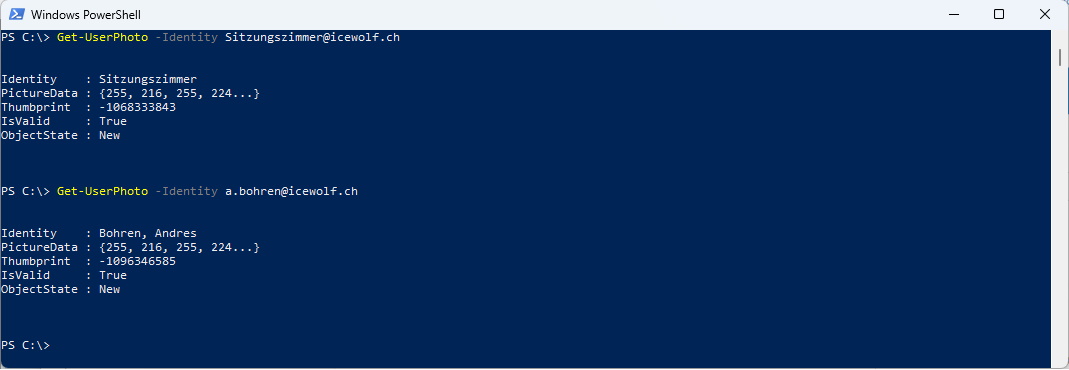Click the a.bohren@icewolf.ch address text
Viewport: 1069px width, 370px height.
tap(291, 191)
